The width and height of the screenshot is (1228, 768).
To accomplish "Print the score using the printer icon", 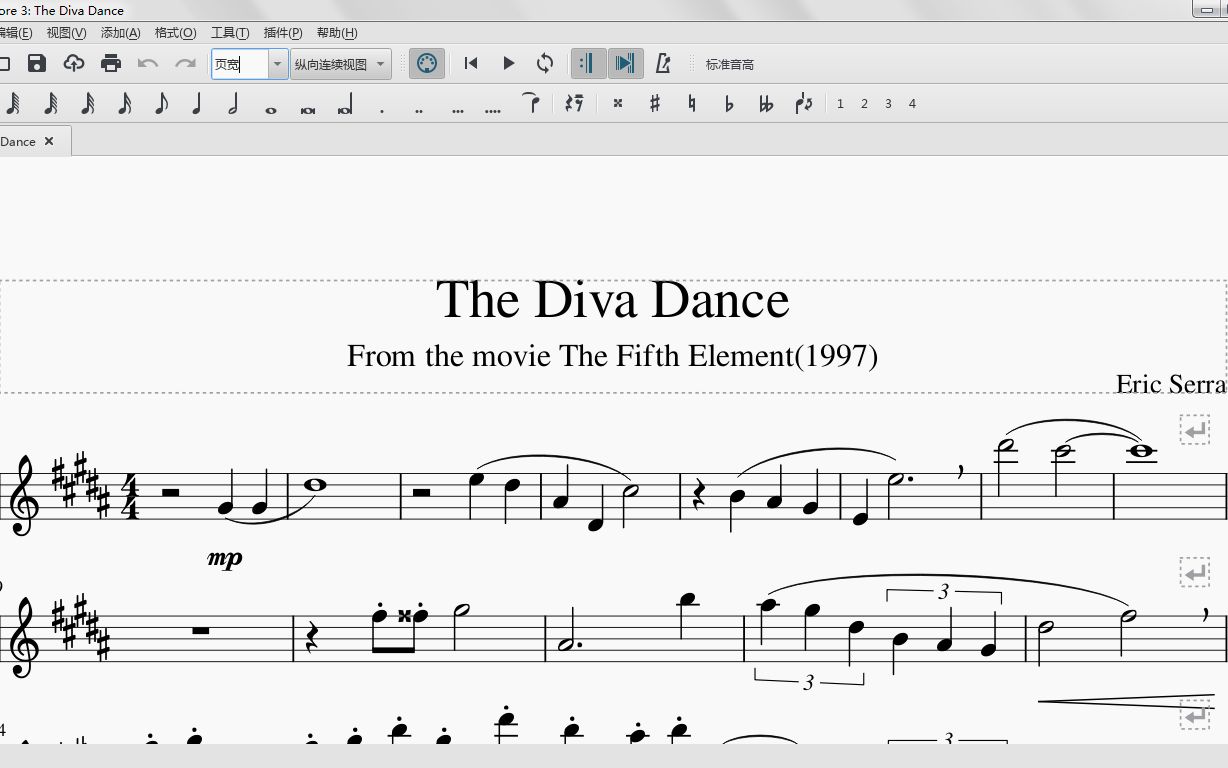I will (x=111, y=64).
